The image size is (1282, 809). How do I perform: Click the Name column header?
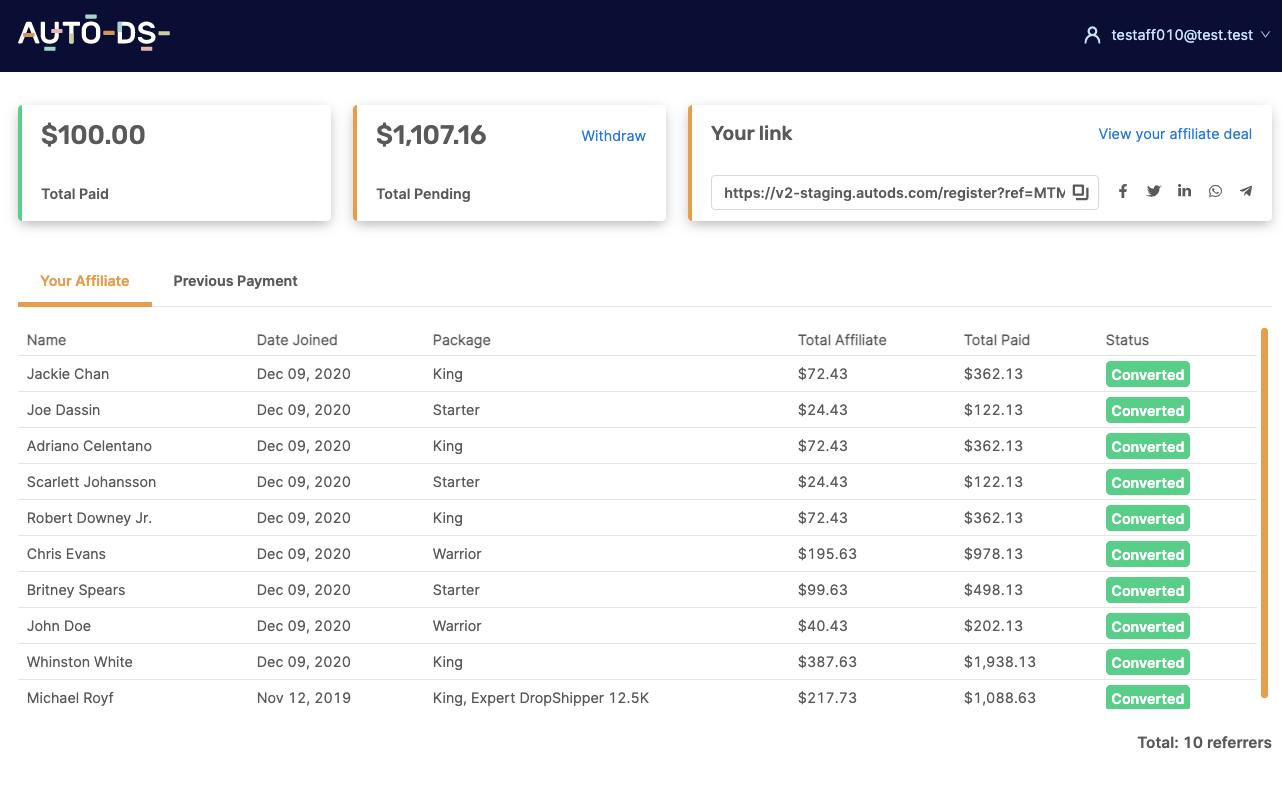point(47,340)
